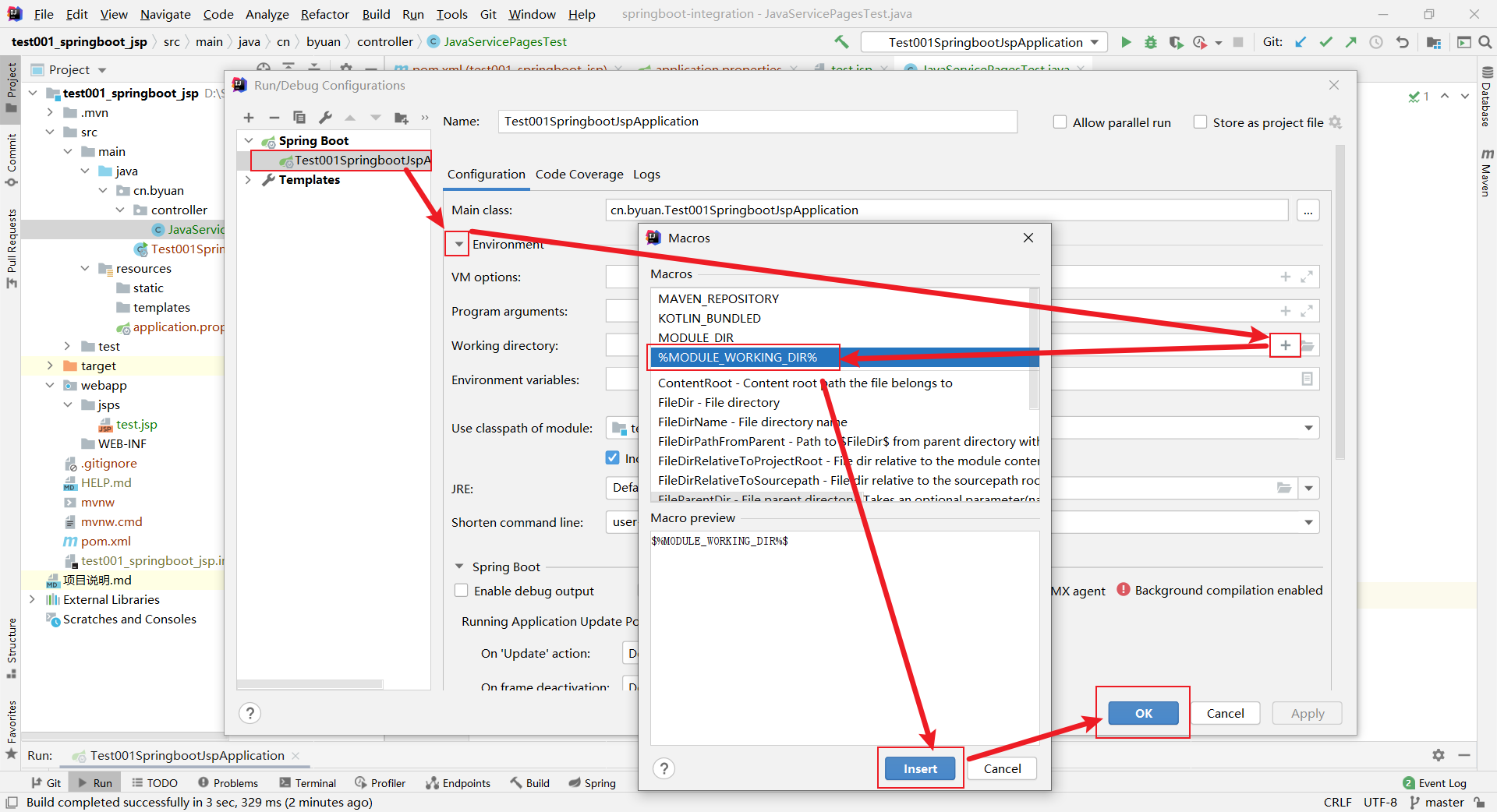Viewport: 1497px width, 812px height.
Task: Open Event Log from status bar
Action: coord(1435,783)
